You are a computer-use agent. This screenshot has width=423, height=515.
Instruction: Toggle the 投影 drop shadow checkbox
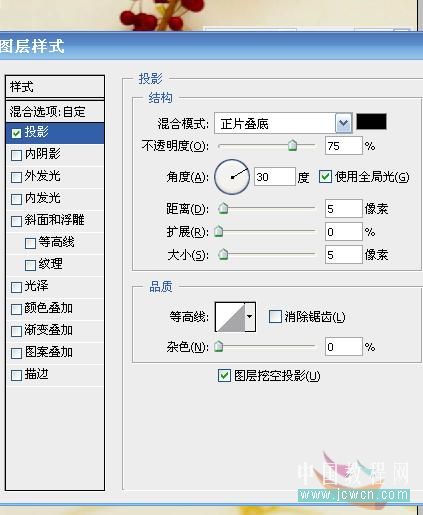pos(16,133)
